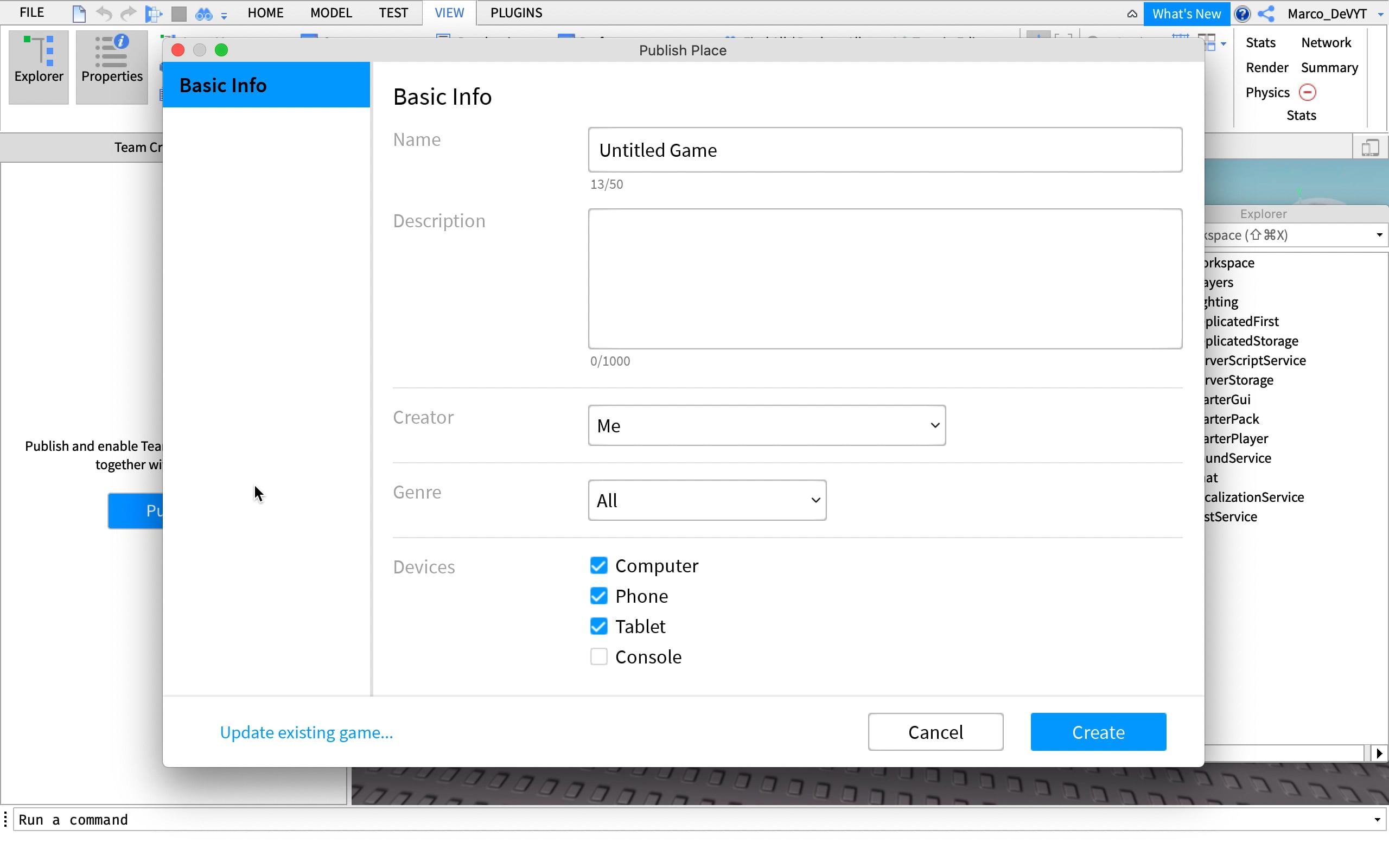The height and width of the screenshot is (868, 1389).
Task: Uncheck the Computer device checkbox
Action: point(598,565)
